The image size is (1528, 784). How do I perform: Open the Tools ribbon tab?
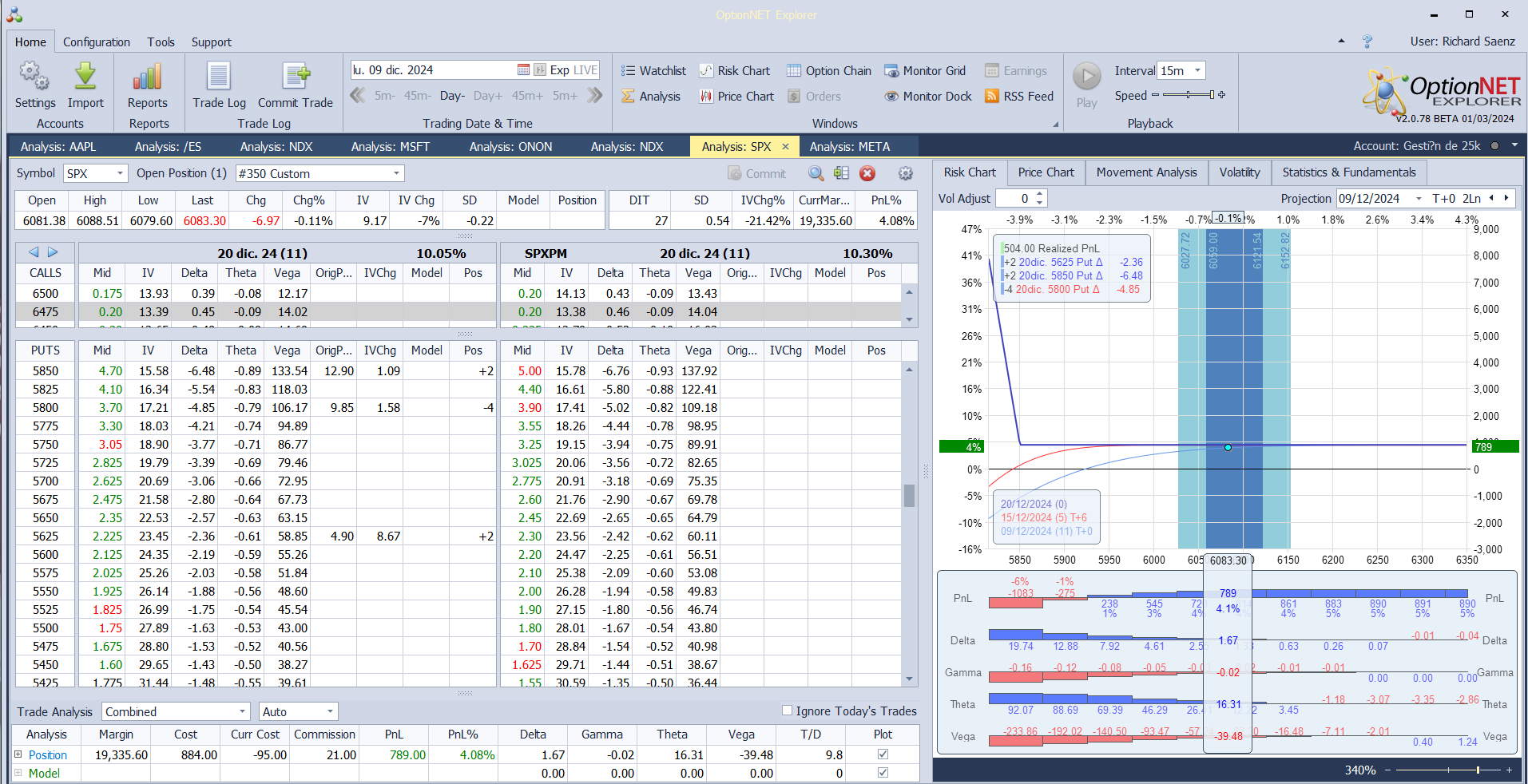161,42
